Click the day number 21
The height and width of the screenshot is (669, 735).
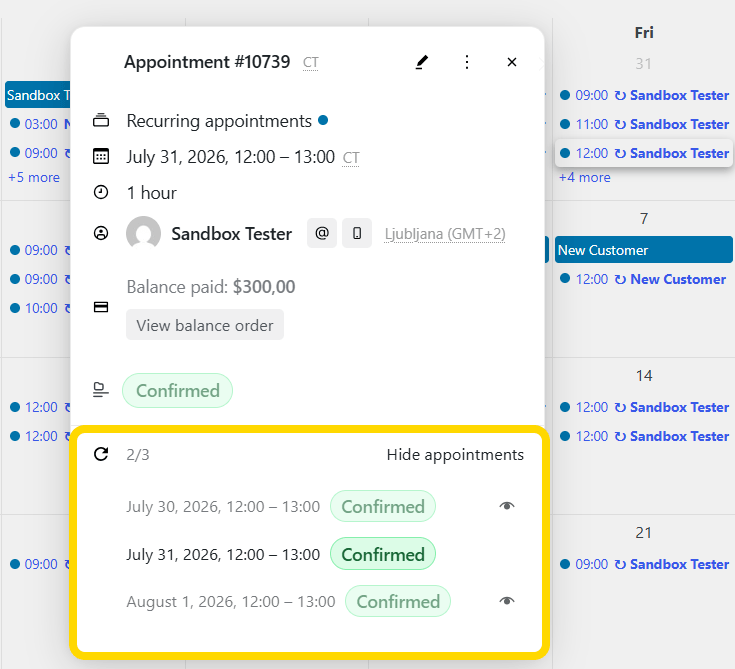pos(644,533)
